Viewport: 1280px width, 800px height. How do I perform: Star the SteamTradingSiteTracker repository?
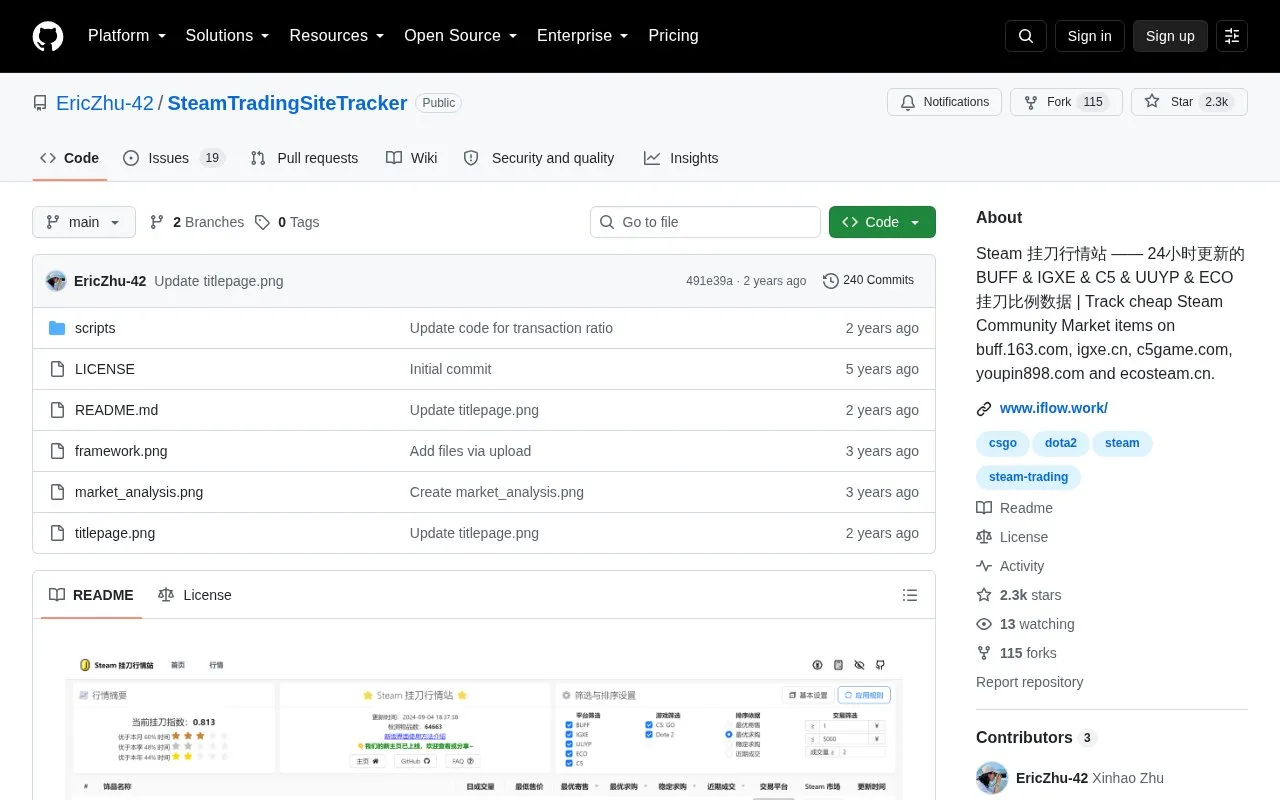click(1189, 102)
